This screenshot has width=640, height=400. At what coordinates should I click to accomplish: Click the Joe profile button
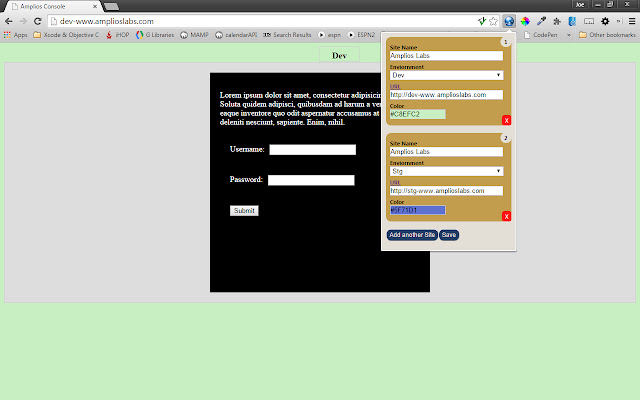point(580,4)
